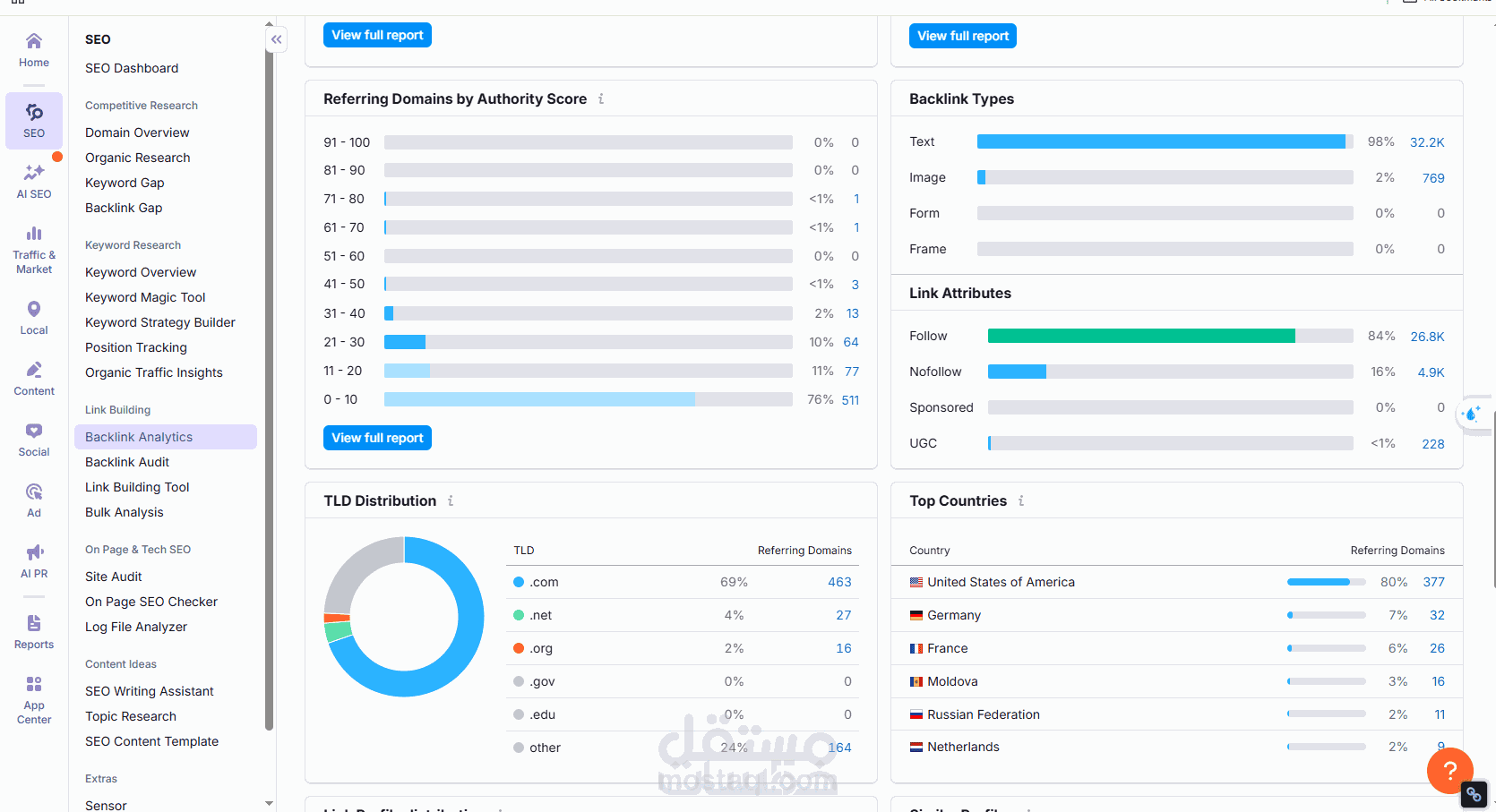This screenshot has height=812, width=1496.
Task: Click the orange help question mark button
Action: point(1449,770)
